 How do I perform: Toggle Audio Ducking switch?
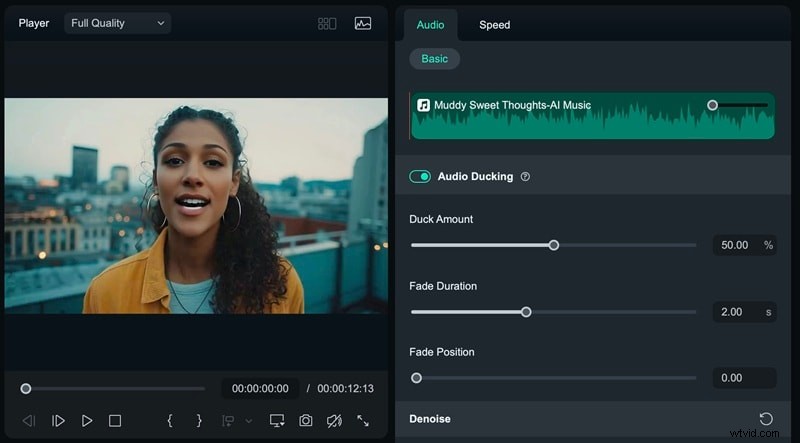click(x=420, y=177)
